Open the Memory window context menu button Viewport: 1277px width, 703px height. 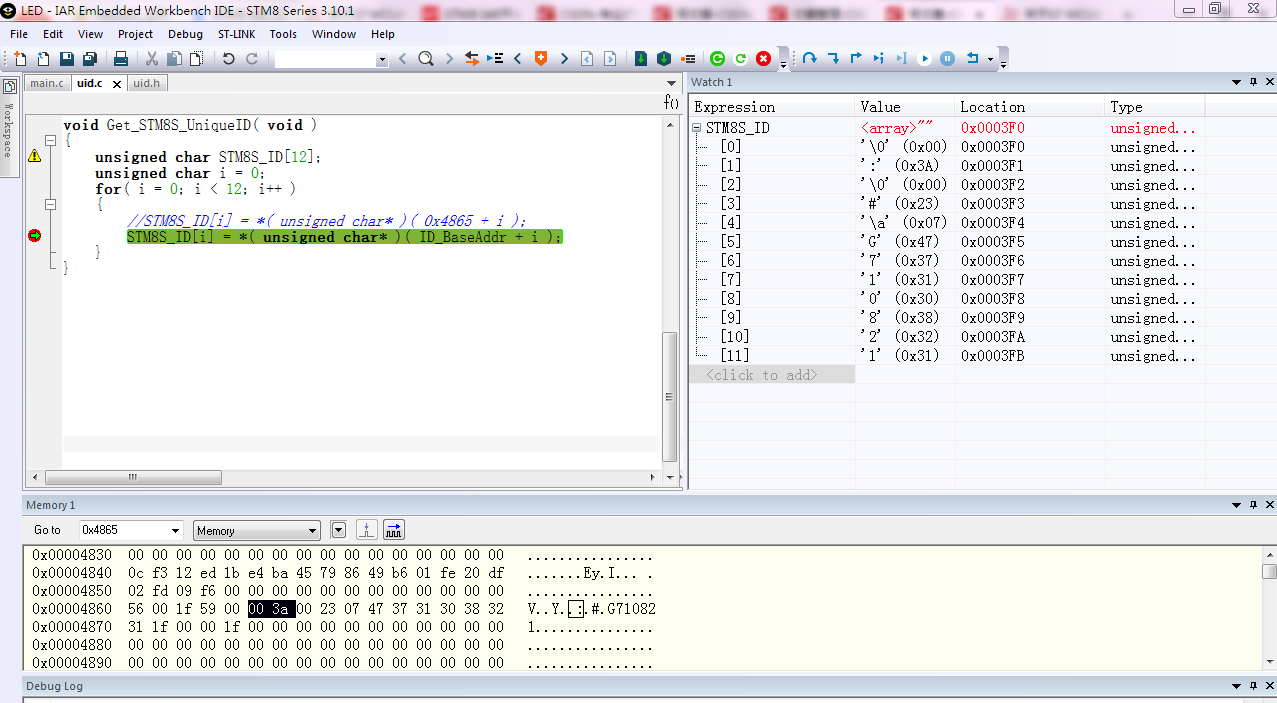coord(338,530)
